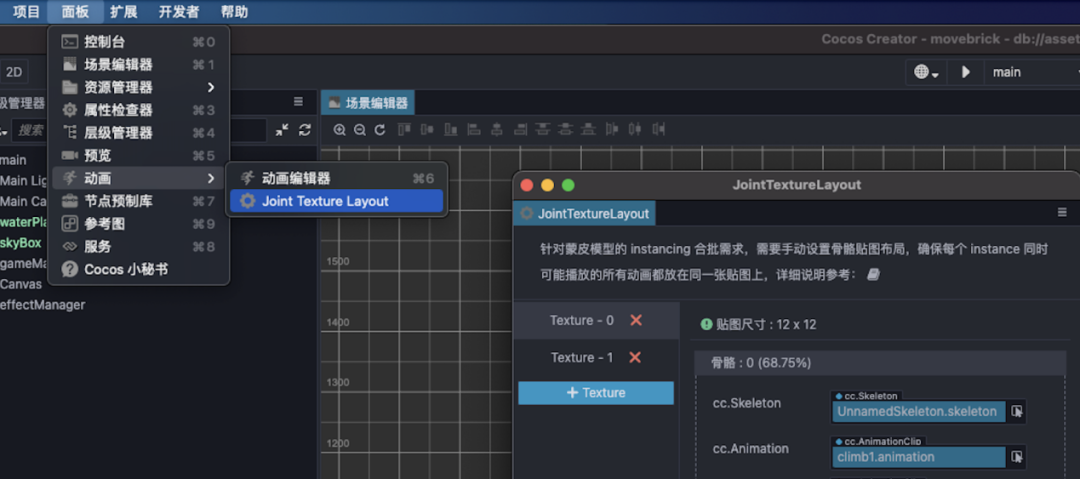Locate climb1.animation asset icon
Screen dimensions: 1080x479
1017,457
